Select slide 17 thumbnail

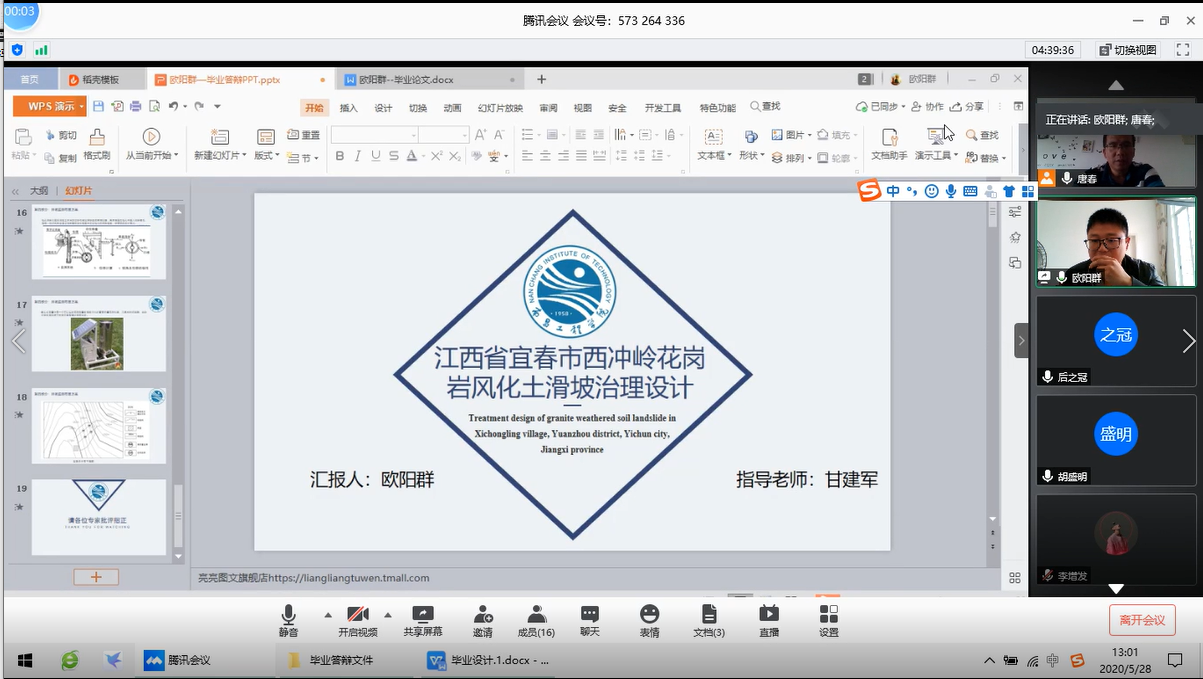coord(98,333)
